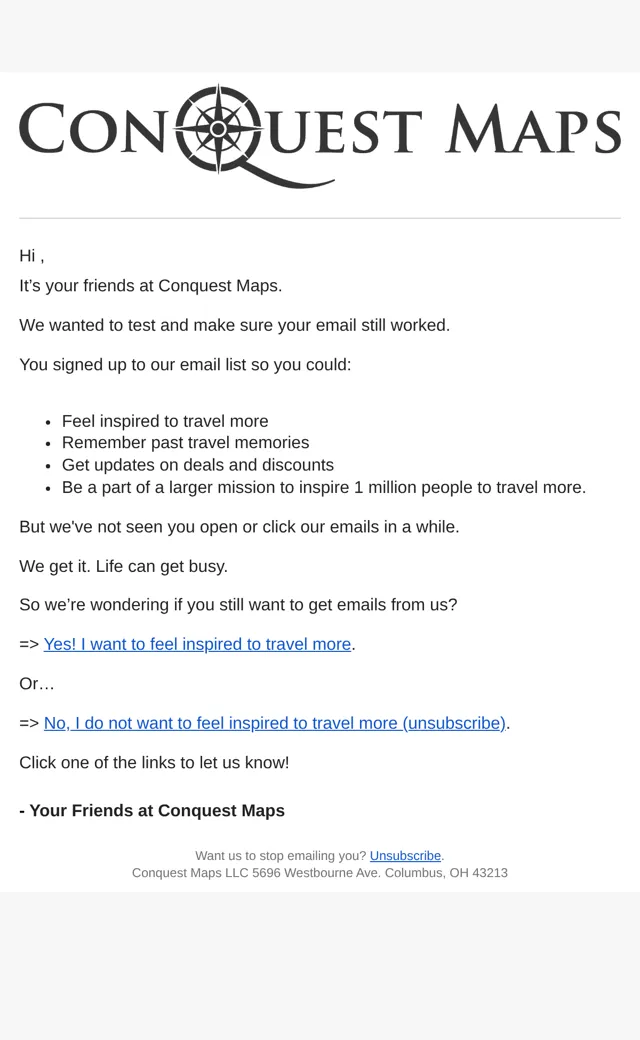Click 'But we've not seen you open' sentence
640x1040 pixels.
[239, 527]
